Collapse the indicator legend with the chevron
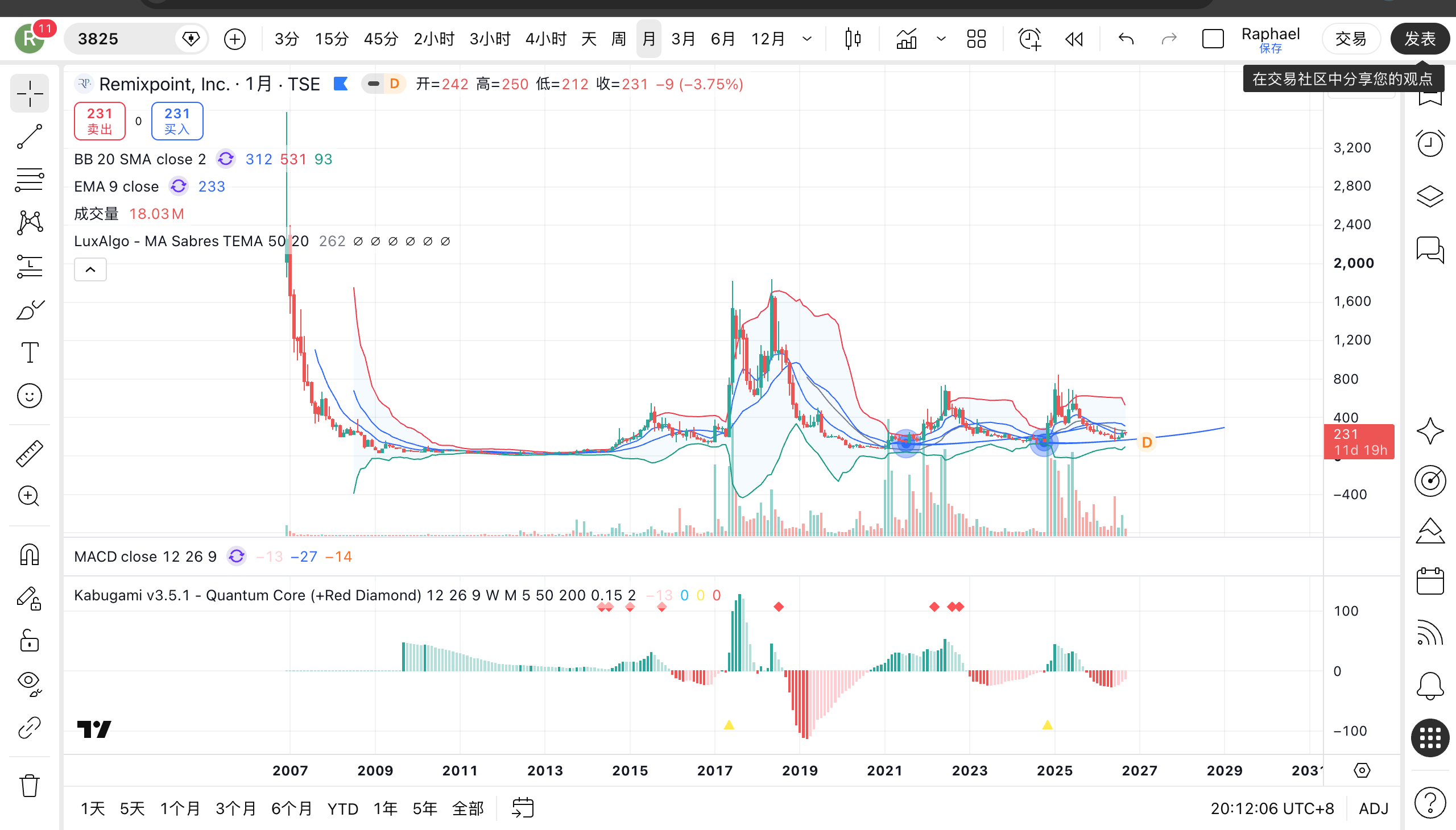1456x830 pixels. [90, 269]
